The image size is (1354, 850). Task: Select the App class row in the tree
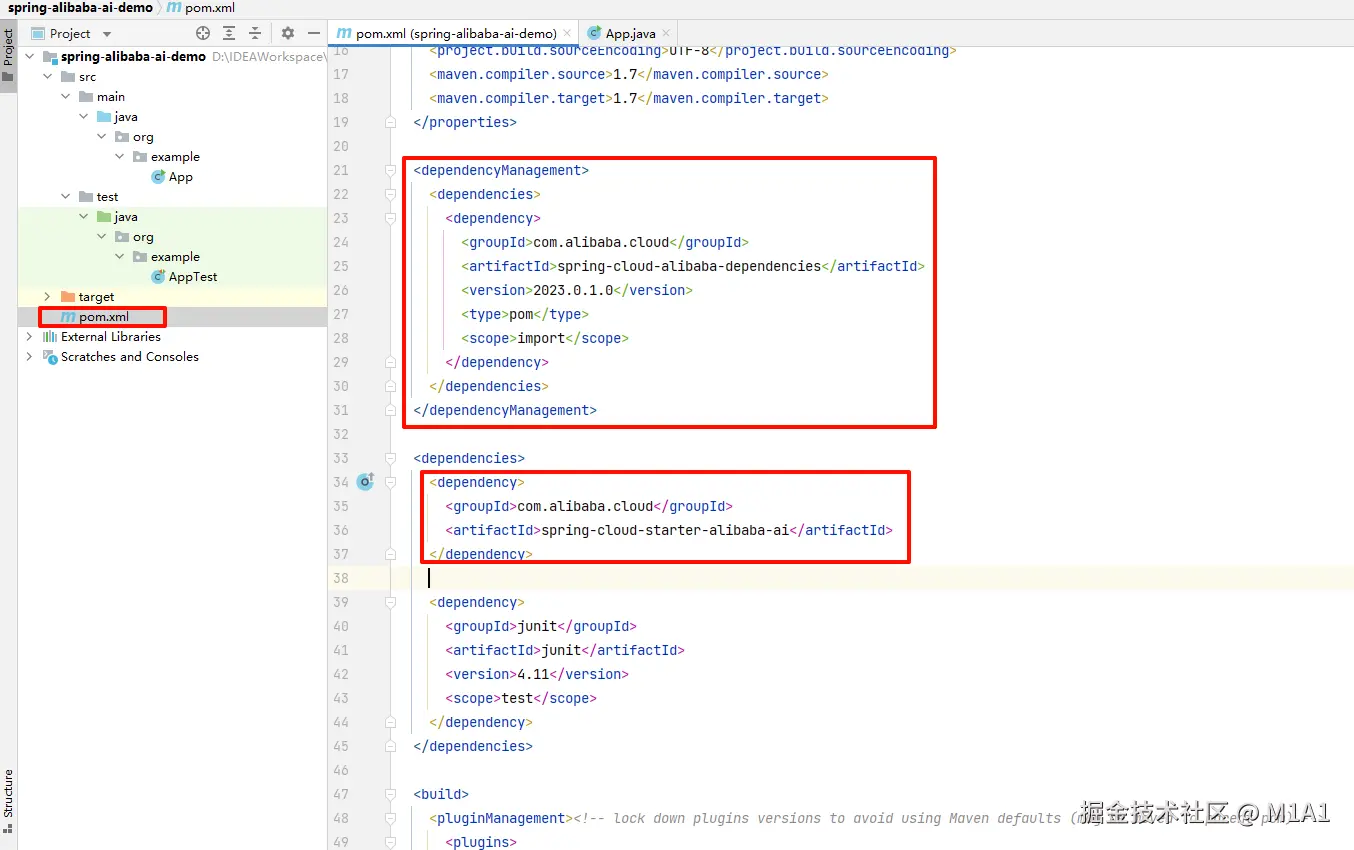point(172,177)
